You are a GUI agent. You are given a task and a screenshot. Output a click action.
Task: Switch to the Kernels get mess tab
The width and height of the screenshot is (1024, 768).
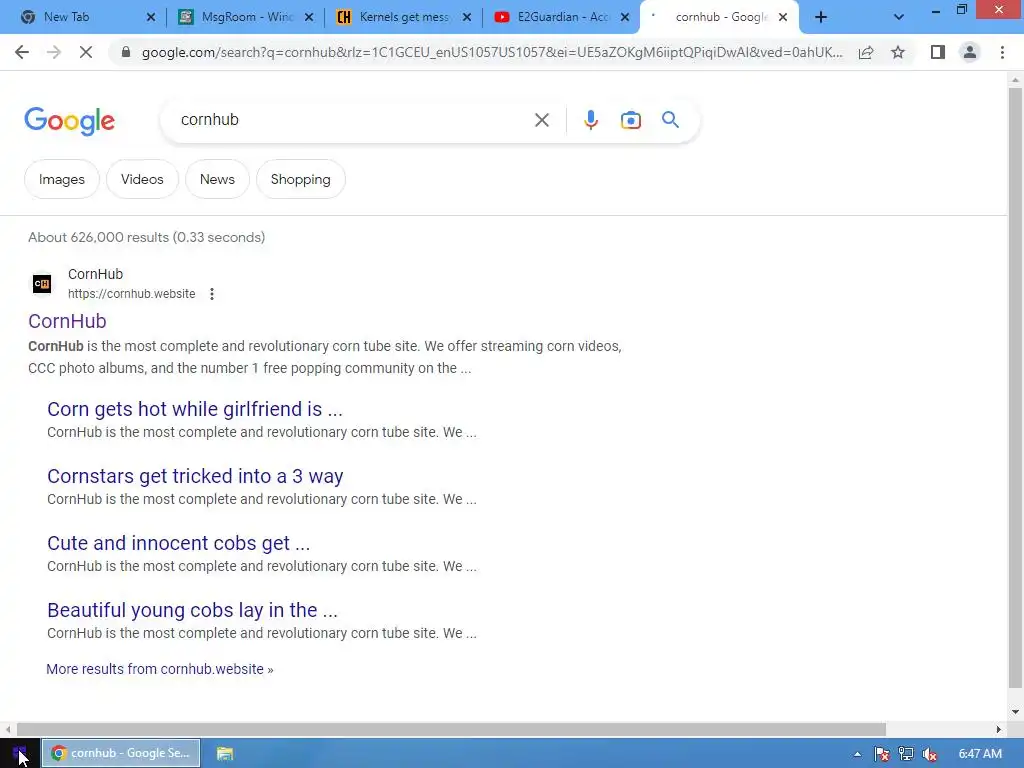[x=403, y=17]
